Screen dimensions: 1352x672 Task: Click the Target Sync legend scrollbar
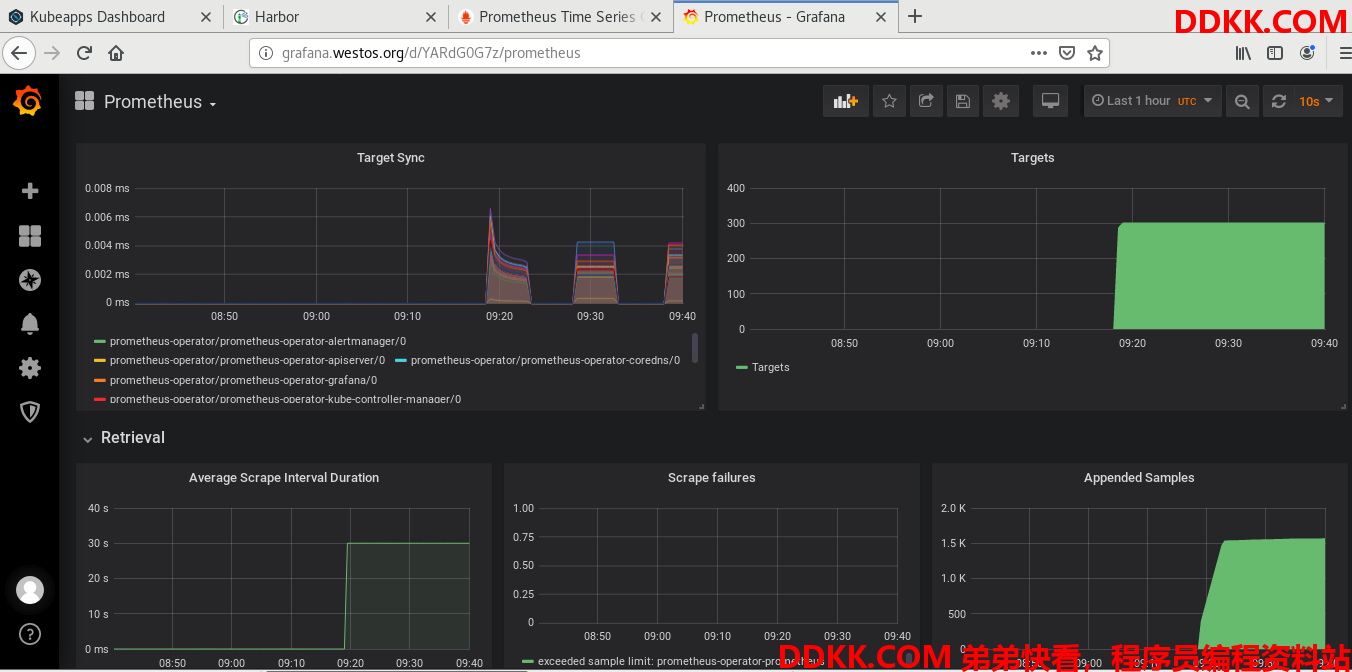tap(695, 348)
